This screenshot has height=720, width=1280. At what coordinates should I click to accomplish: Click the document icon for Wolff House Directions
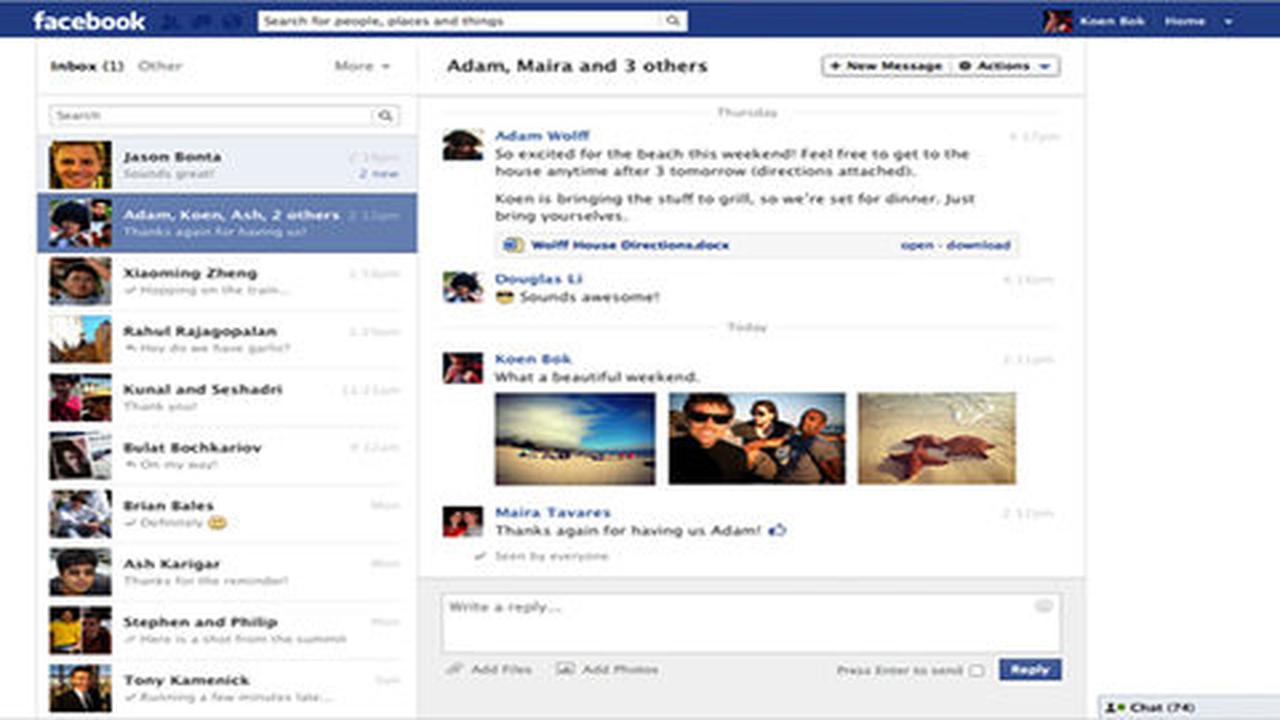click(x=513, y=245)
